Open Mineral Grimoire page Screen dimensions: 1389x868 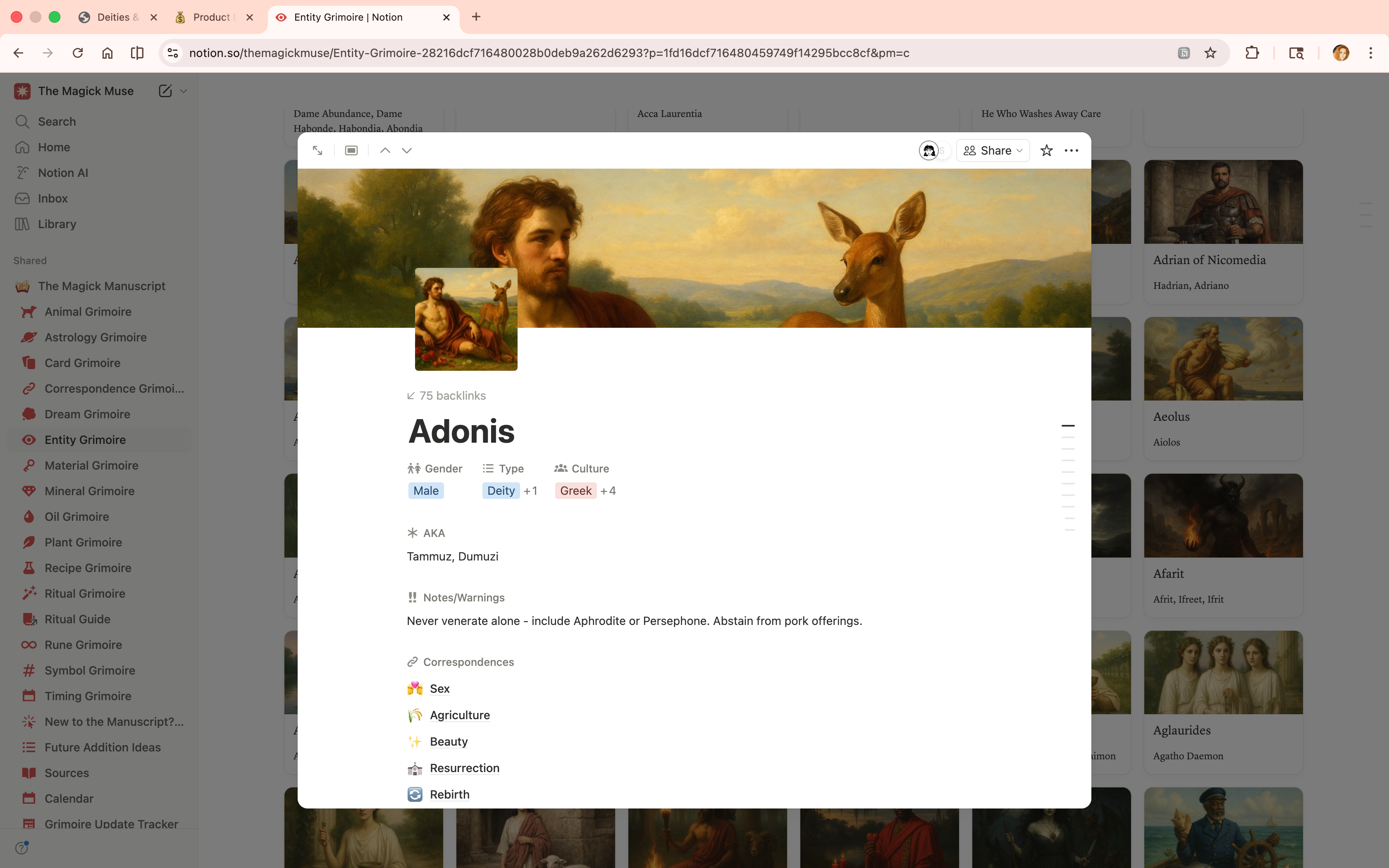100,491
